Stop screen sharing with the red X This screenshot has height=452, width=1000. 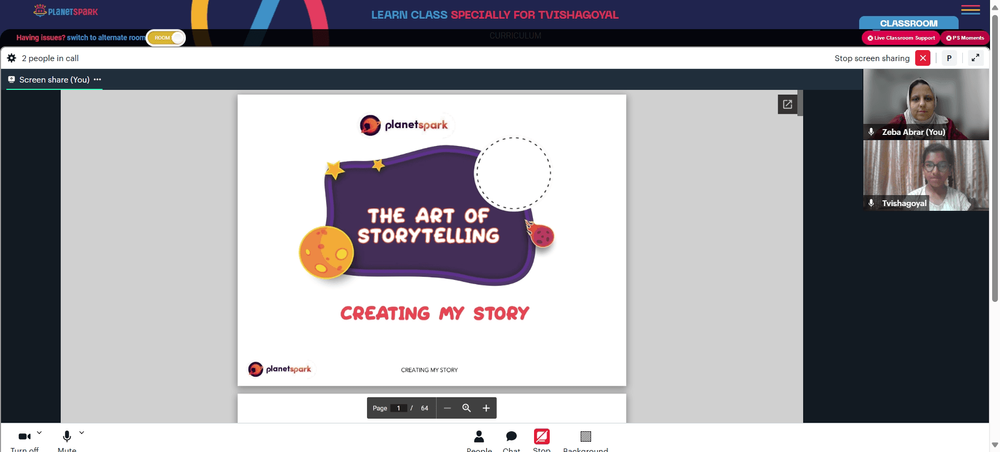(x=922, y=58)
